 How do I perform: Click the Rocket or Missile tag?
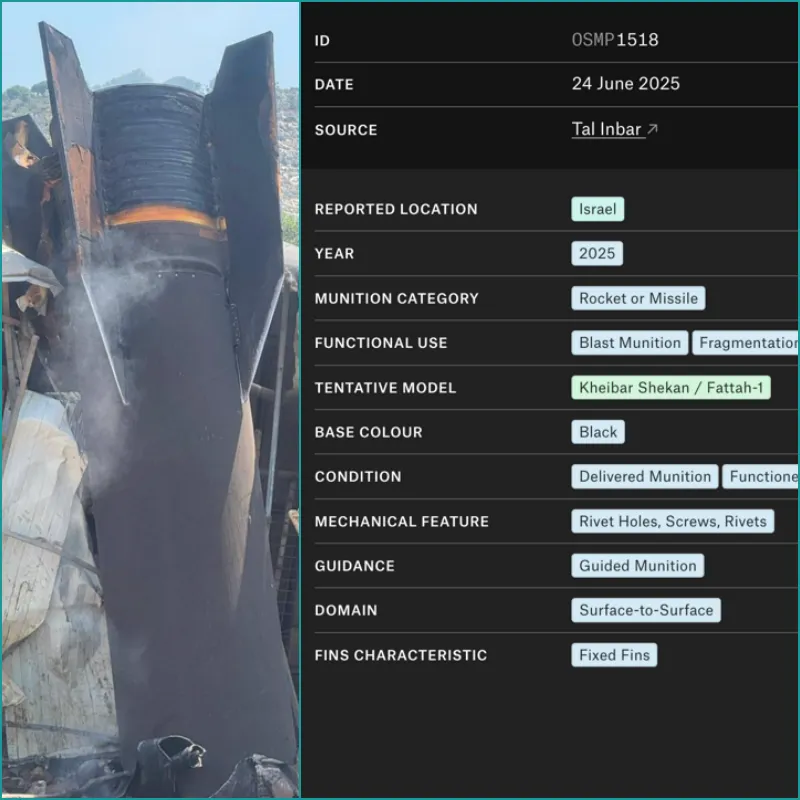coord(638,298)
